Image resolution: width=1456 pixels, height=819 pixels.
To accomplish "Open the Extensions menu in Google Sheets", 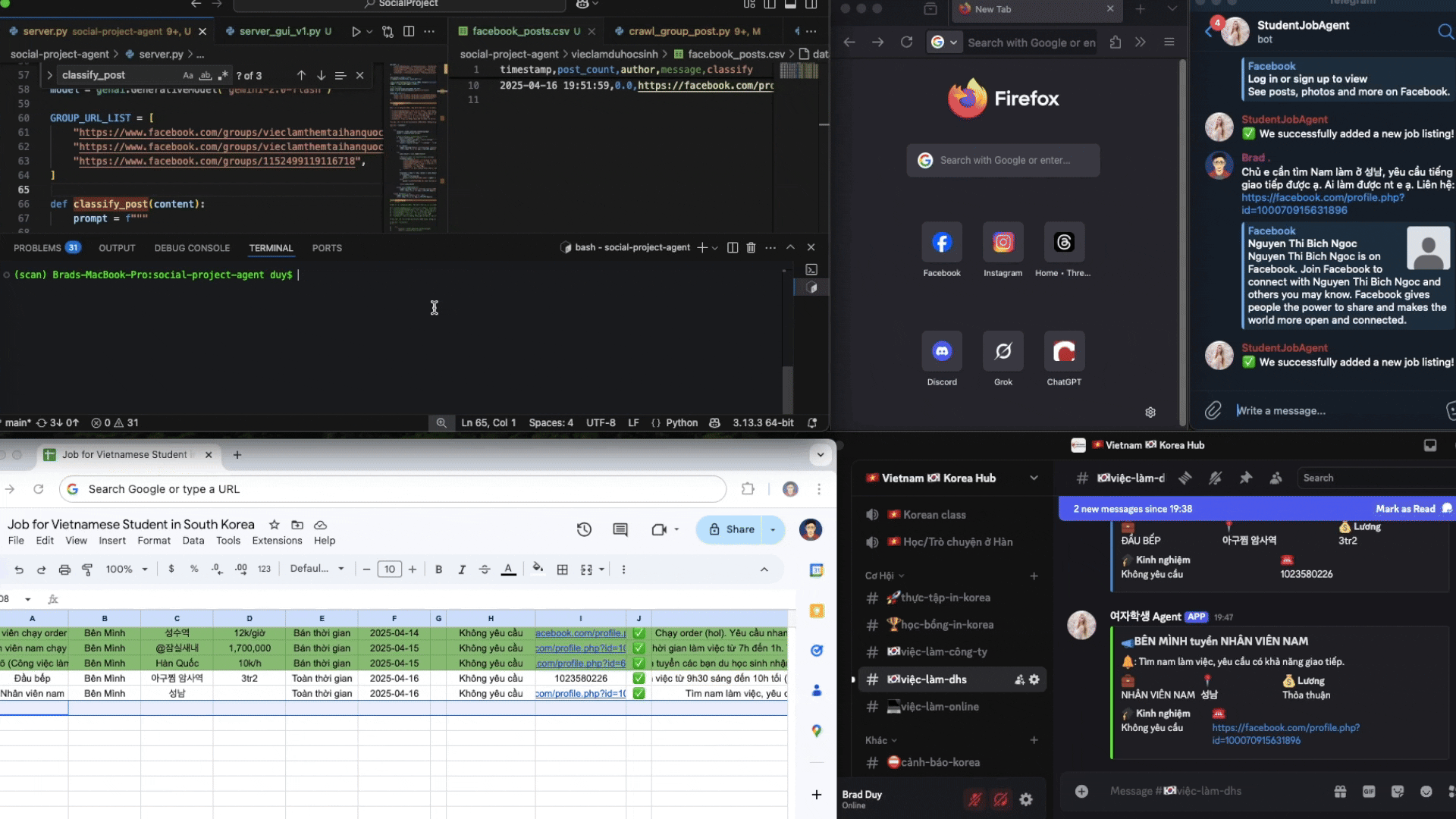I will tap(277, 541).
